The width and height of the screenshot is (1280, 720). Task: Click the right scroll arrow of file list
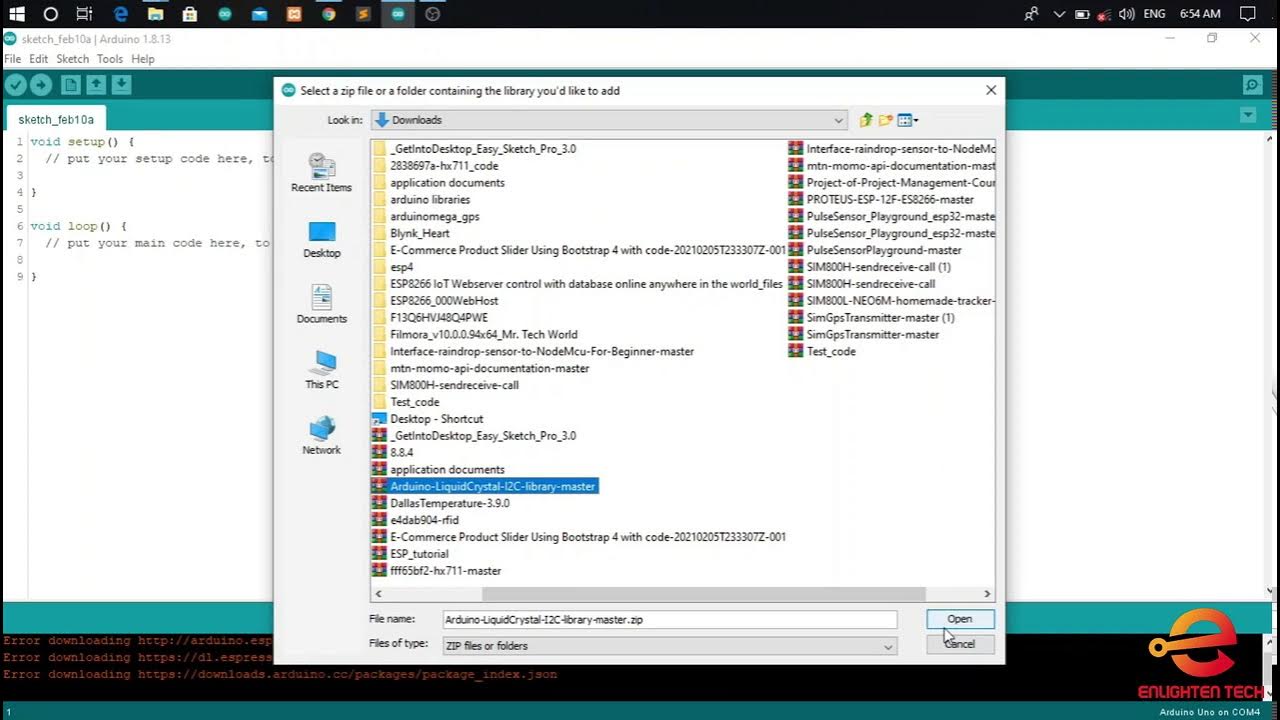click(x=987, y=593)
